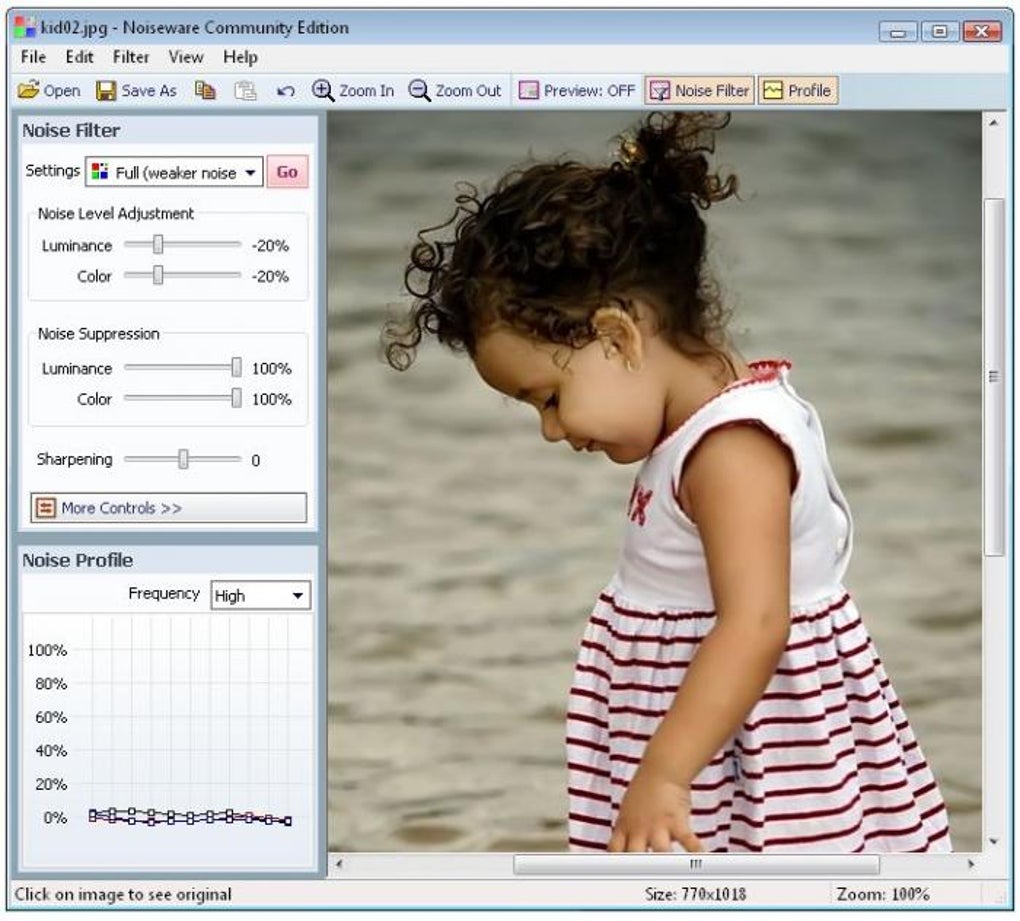Open the Frequency dropdown set to High

[x=260, y=595]
